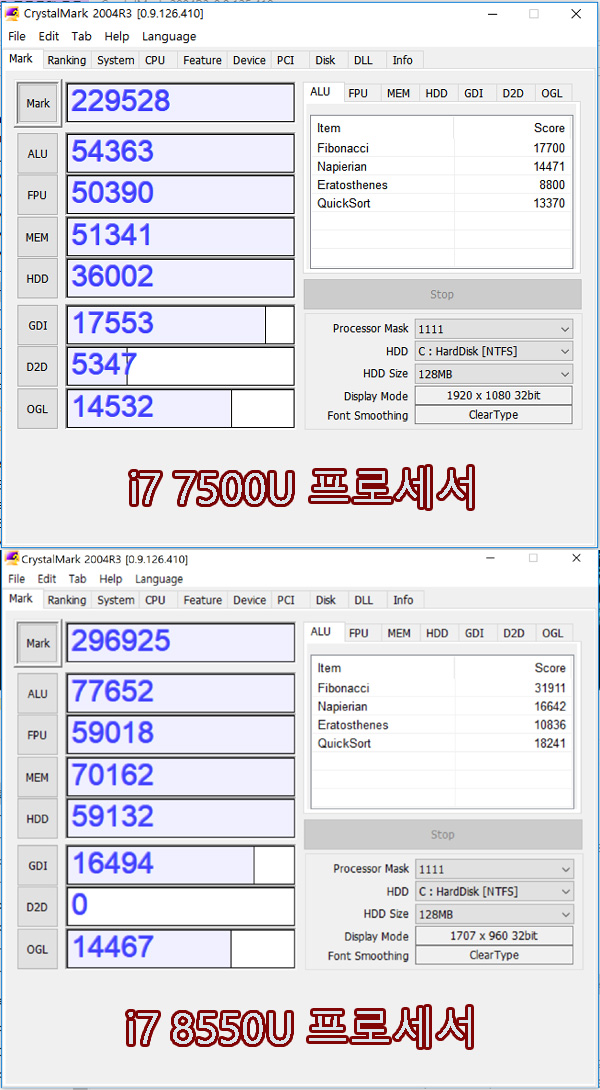
Task: Click Display Mode field showing 1920 x 1080 32bit
Action: point(494,396)
